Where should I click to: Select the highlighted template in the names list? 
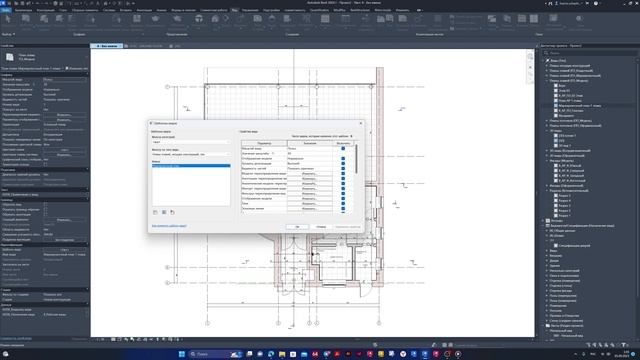(x=191, y=166)
